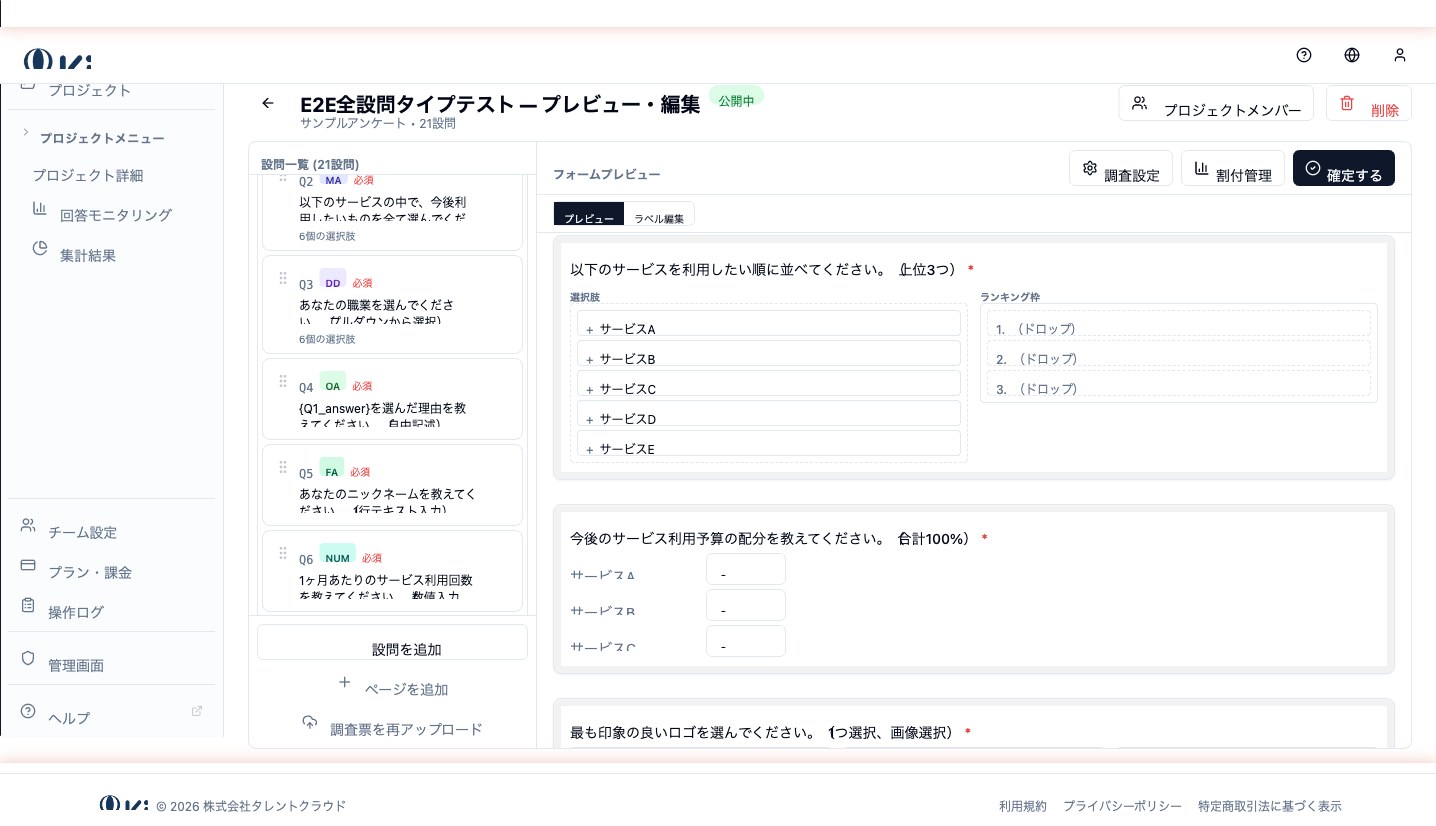Click the back arrow beside project title

267,103
